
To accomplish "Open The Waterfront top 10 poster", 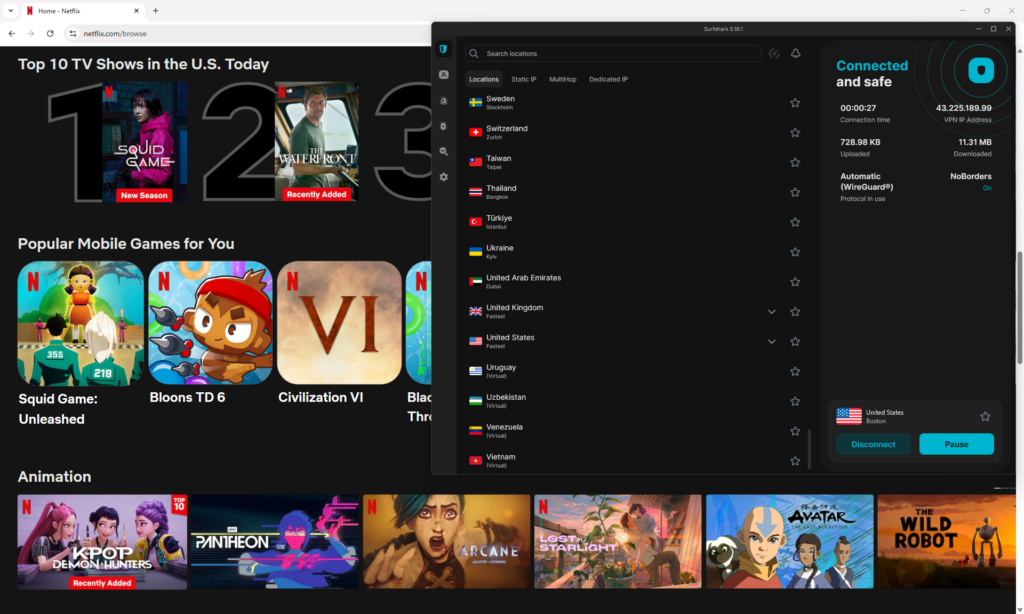I will click(316, 142).
